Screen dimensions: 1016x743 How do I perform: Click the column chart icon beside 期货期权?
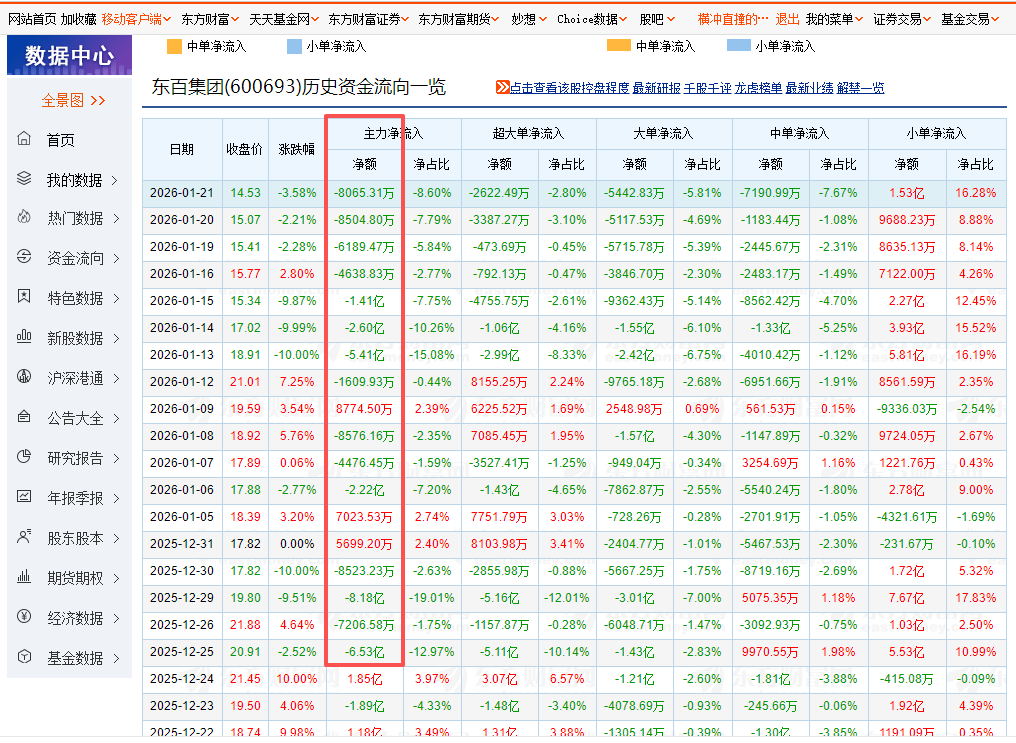pos(24,577)
